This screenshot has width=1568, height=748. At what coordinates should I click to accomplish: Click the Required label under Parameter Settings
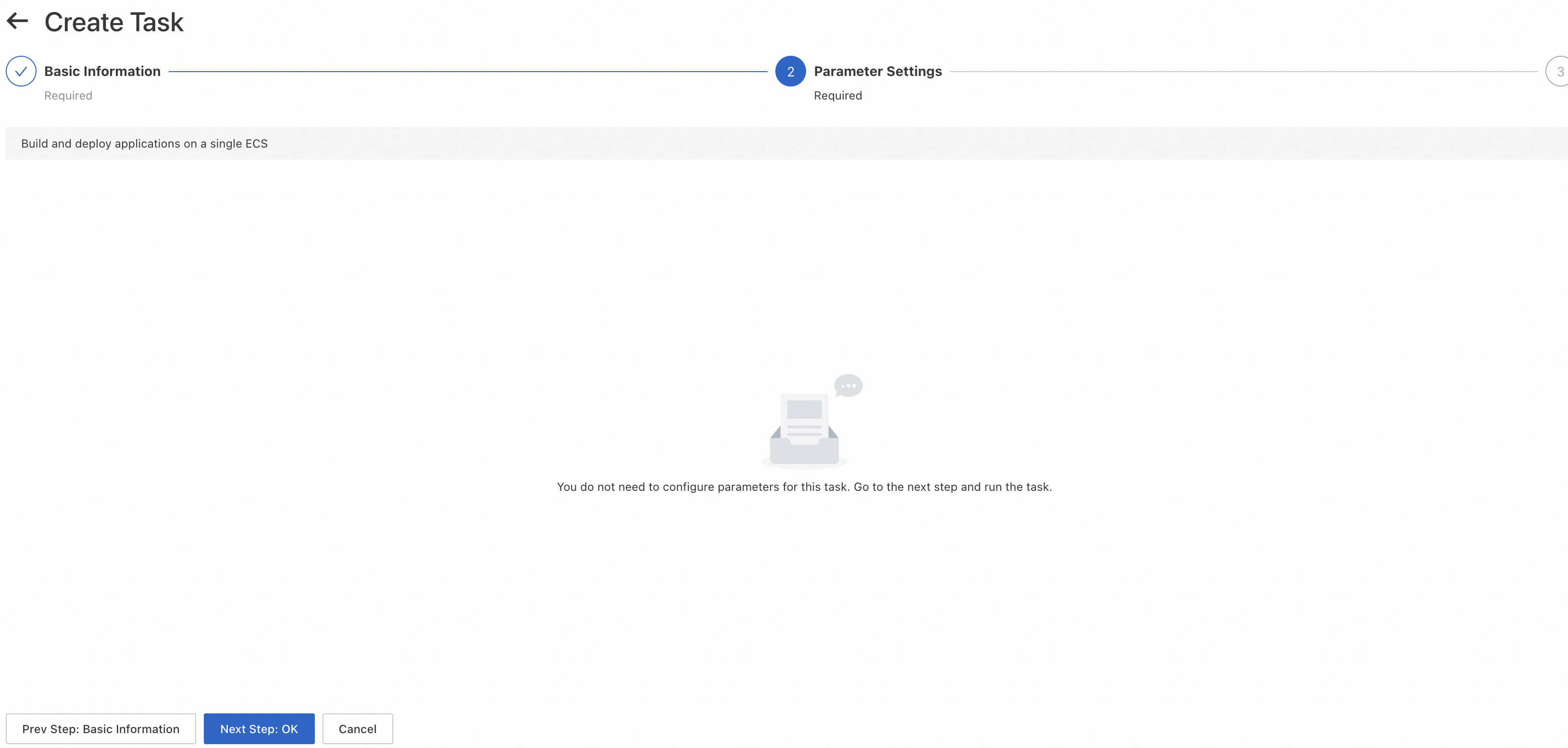coord(838,95)
